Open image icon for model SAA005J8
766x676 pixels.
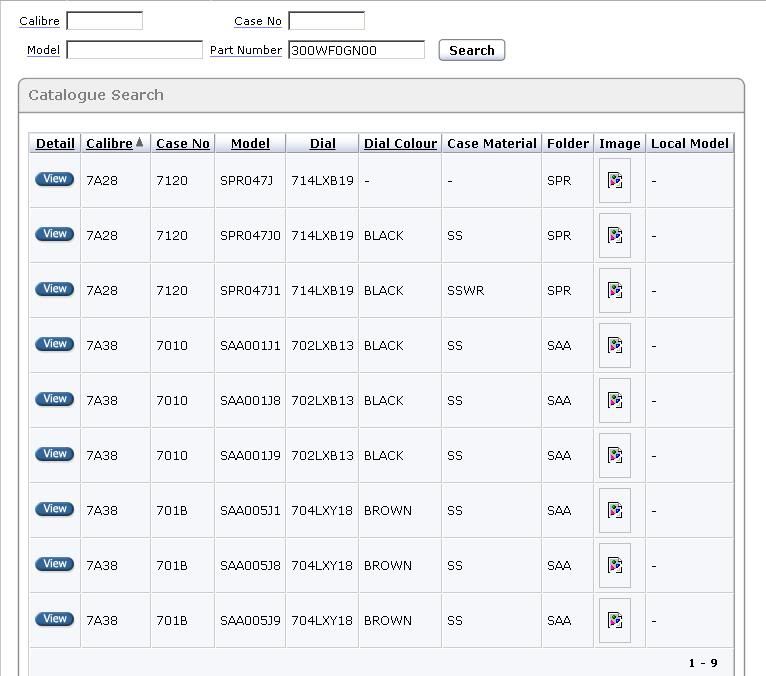pyautogui.click(x=615, y=566)
